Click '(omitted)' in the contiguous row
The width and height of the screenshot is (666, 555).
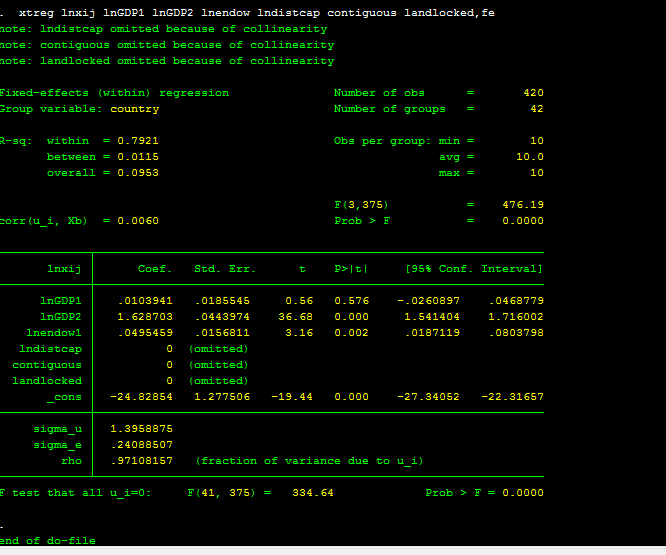218,365
